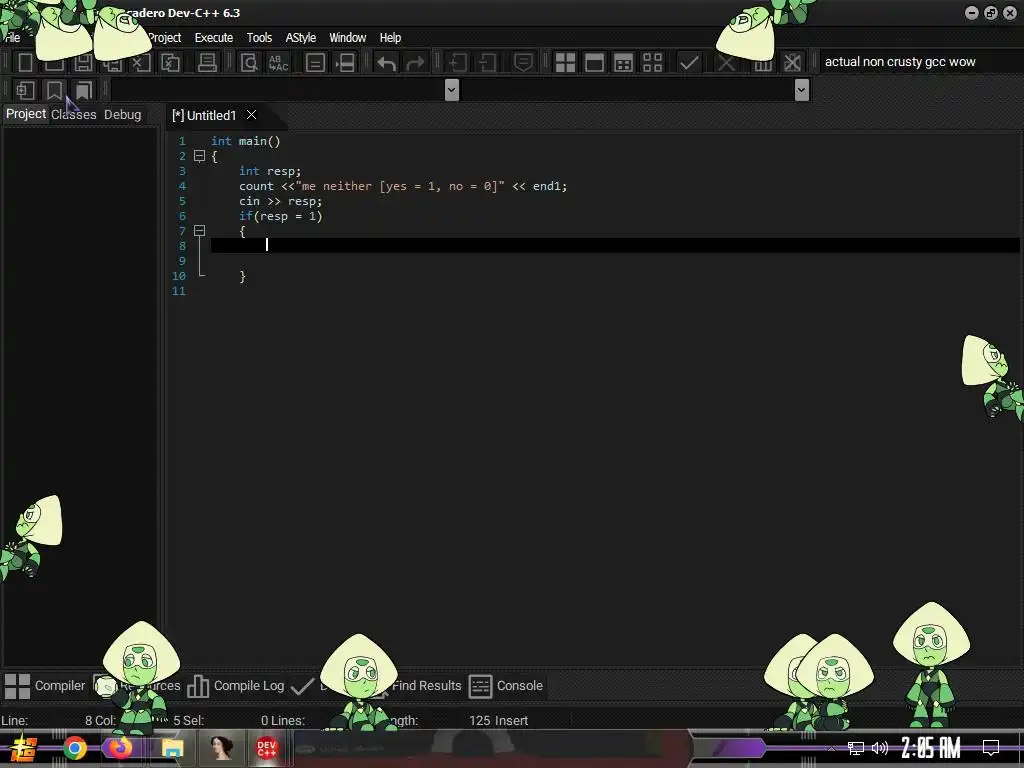Click the New file toolbar icon
The height and width of the screenshot is (768, 1024).
(x=25, y=63)
